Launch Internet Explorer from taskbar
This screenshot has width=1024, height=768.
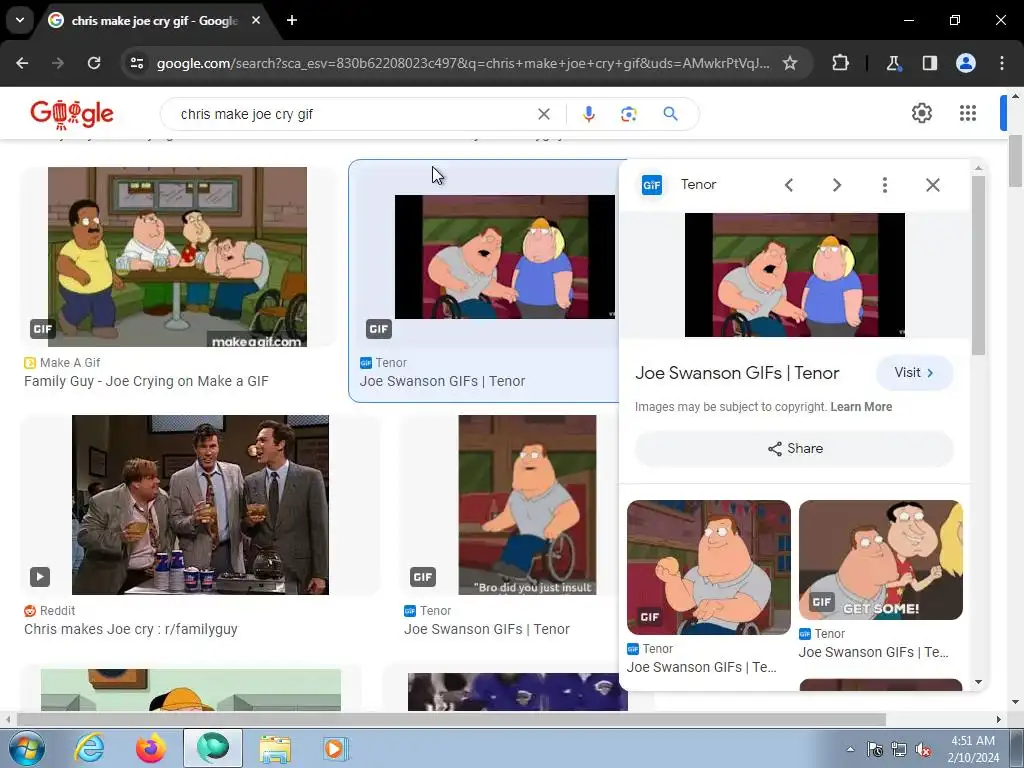[x=89, y=748]
